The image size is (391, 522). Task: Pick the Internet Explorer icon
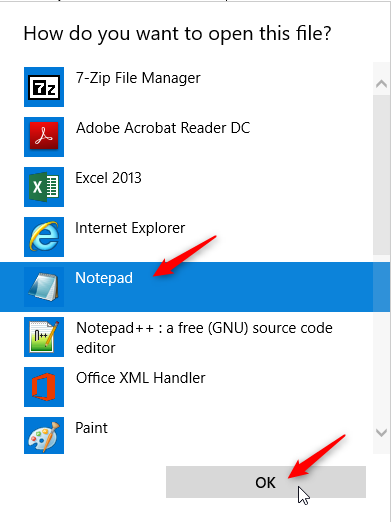[x=44, y=237]
